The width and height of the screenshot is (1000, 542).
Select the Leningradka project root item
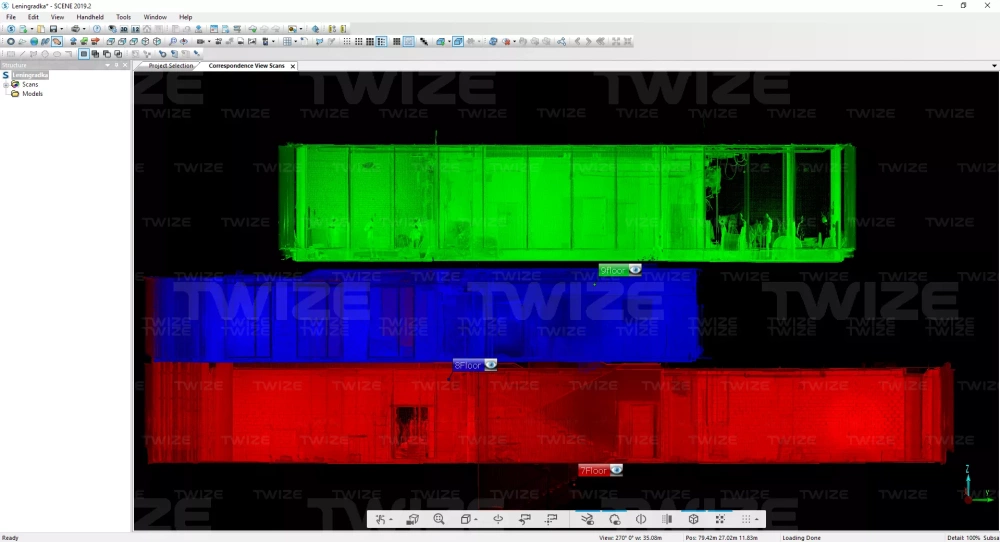[31, 75]
